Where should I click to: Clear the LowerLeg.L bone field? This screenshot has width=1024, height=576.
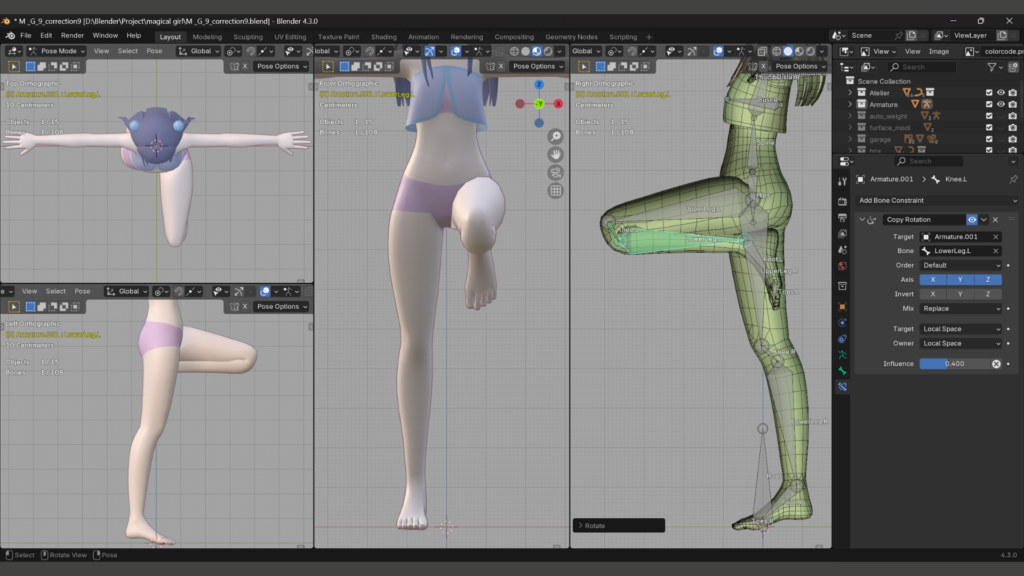[995, 251]
